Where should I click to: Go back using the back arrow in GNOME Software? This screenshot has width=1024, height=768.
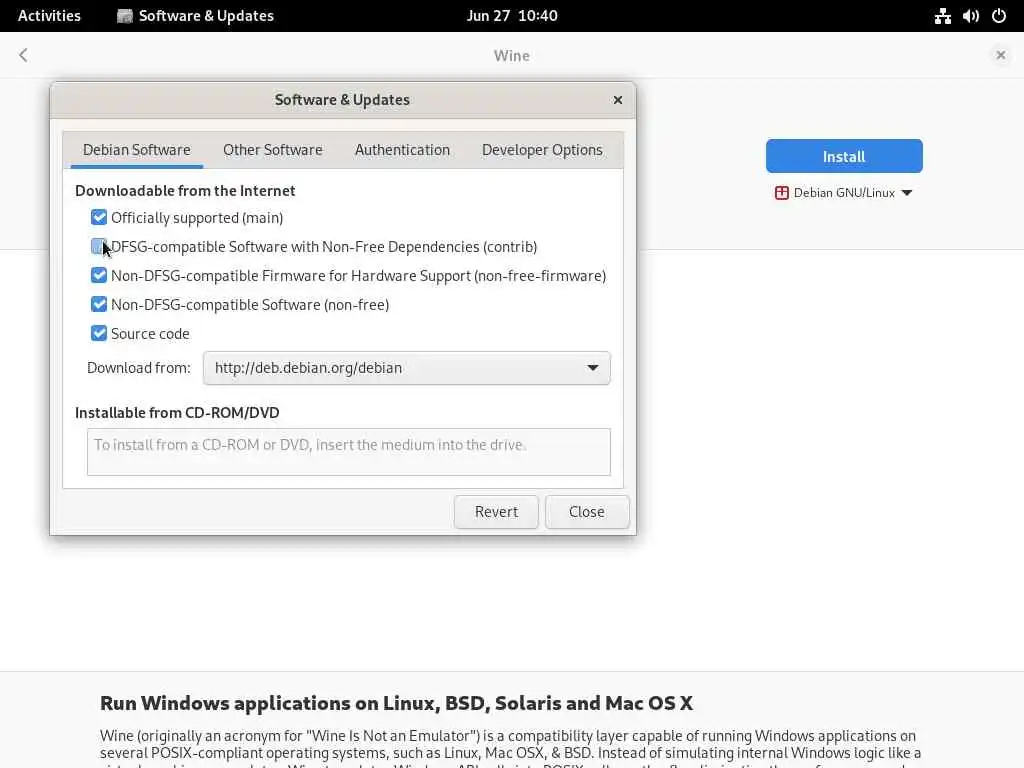click(24, 56)
